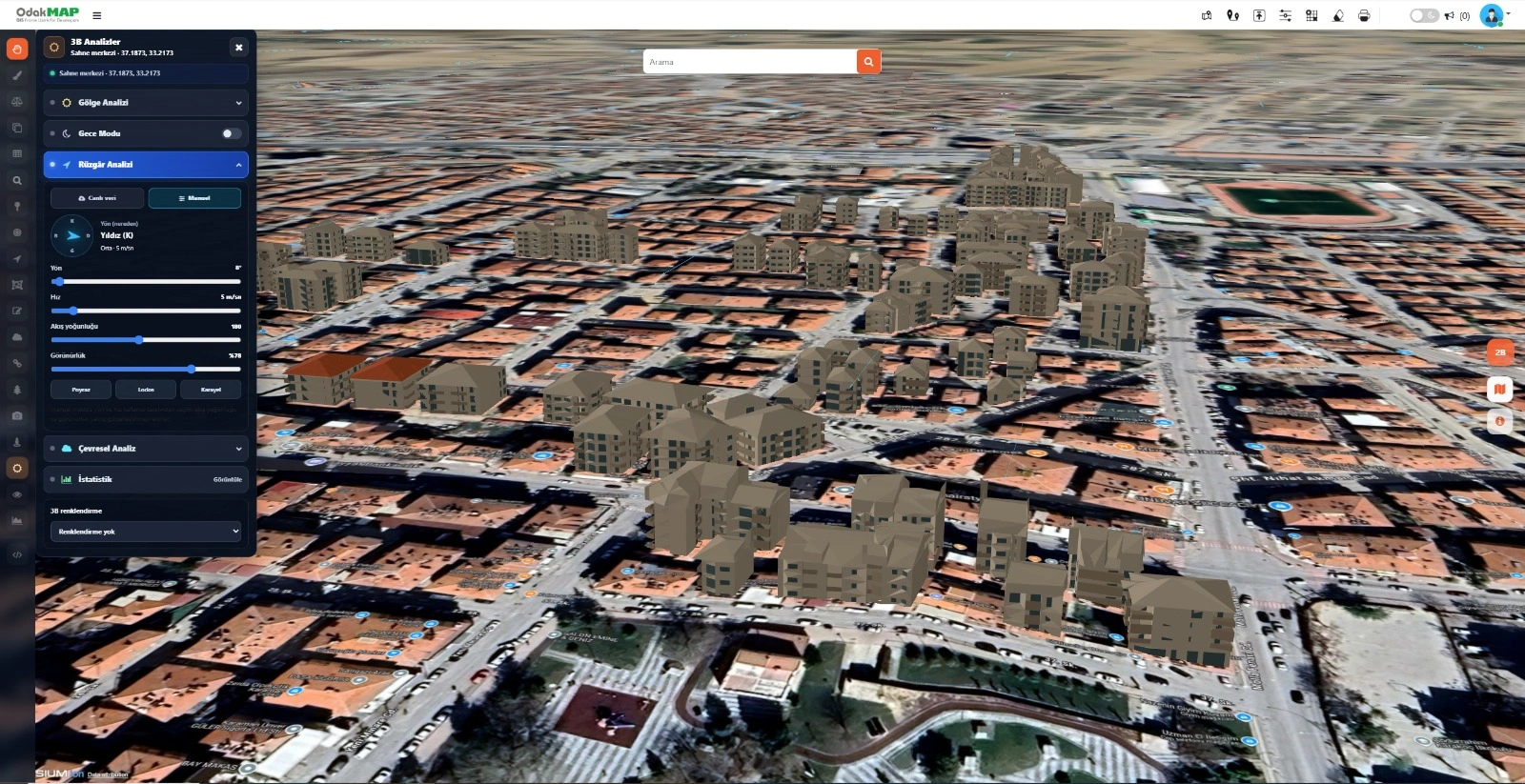Click the printer icon in the top toolbar
1525x784 pixels.
coord(1364,15)
